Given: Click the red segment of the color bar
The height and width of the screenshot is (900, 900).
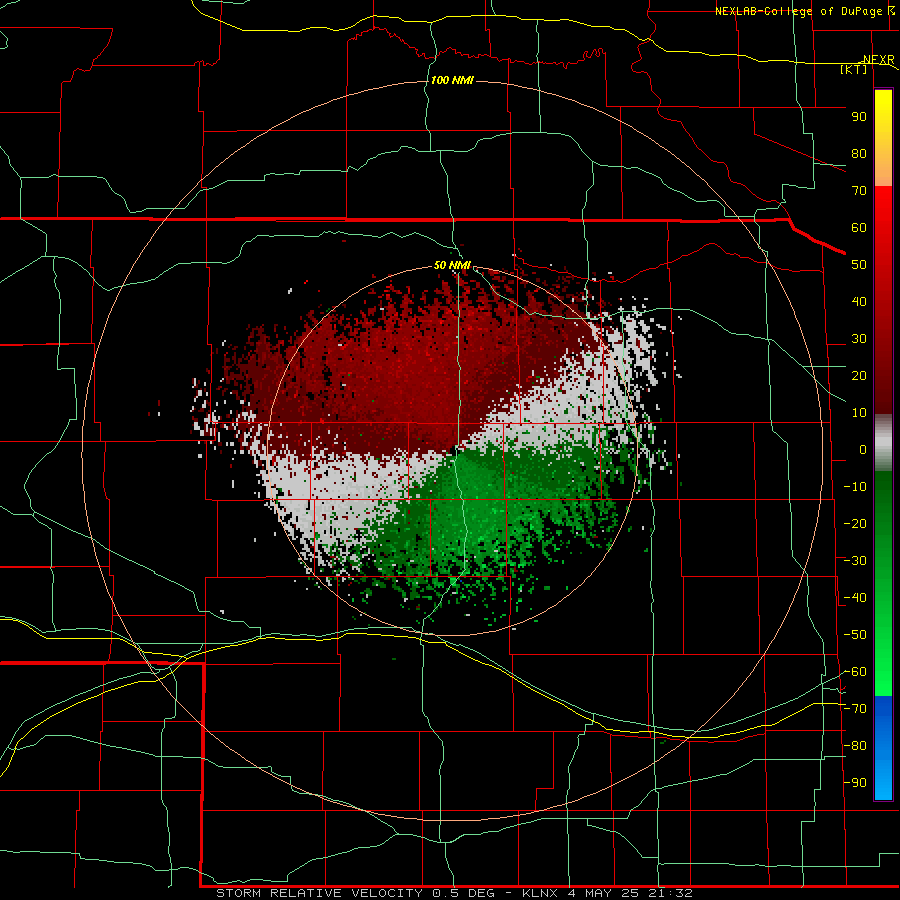Looking at the screenshot, I should pos(883,300).
